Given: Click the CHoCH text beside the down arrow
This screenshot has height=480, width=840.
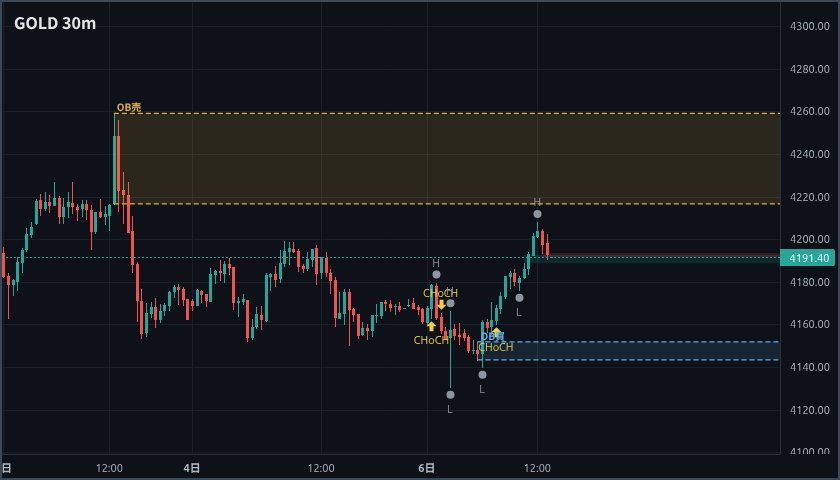Looking at the screenshot, I should click(x=440, y=294).
